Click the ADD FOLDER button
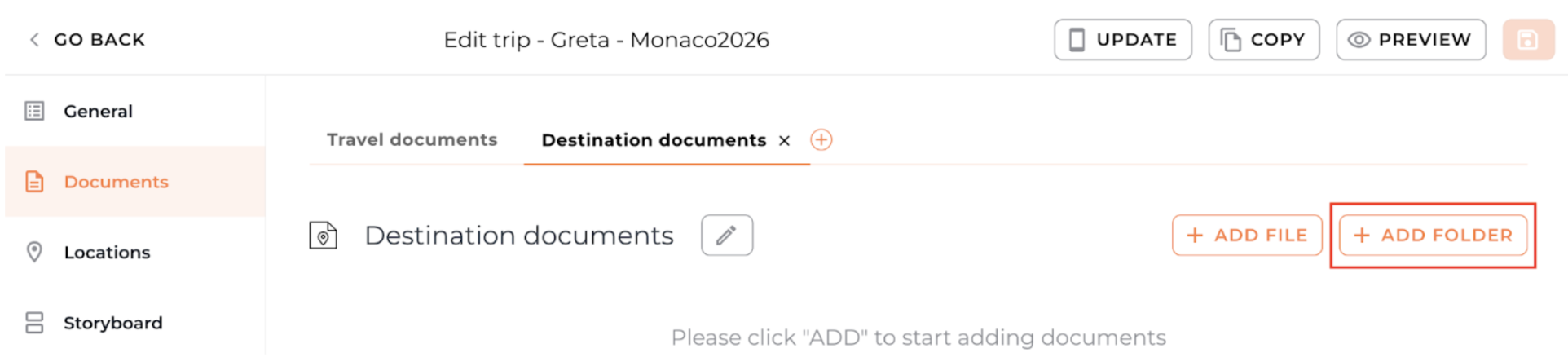1568x357 pixels. point(1433,236)
